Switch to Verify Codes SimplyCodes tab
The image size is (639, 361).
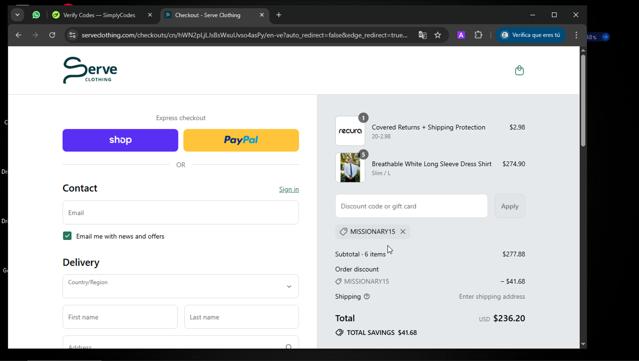(x=99, y=15)
